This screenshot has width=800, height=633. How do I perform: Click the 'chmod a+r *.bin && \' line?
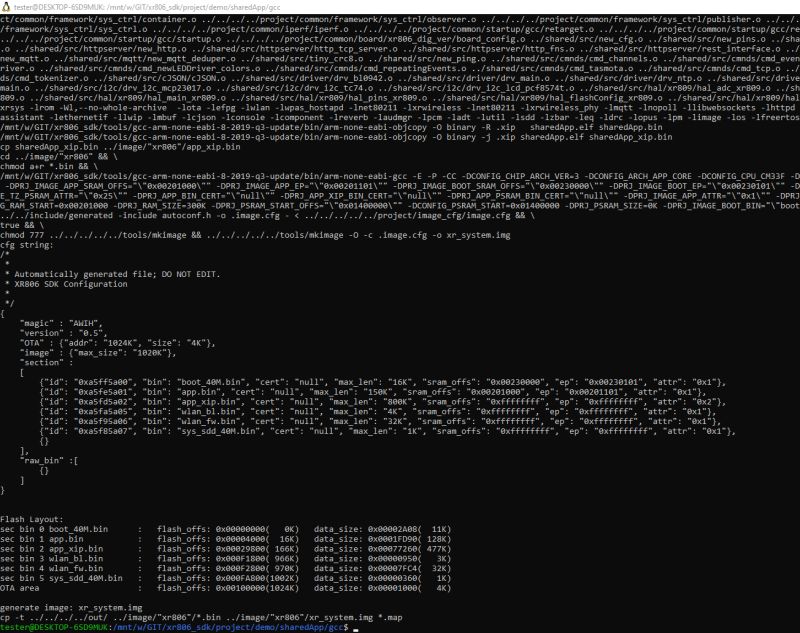pos(49,166)
